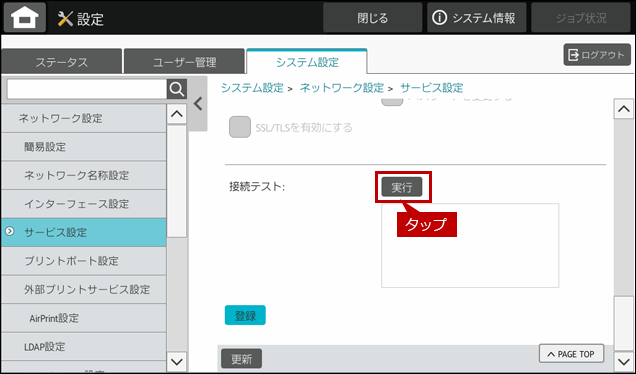
Task: Open 簡易設定 in the sidebar
Action: coord(84,147)
